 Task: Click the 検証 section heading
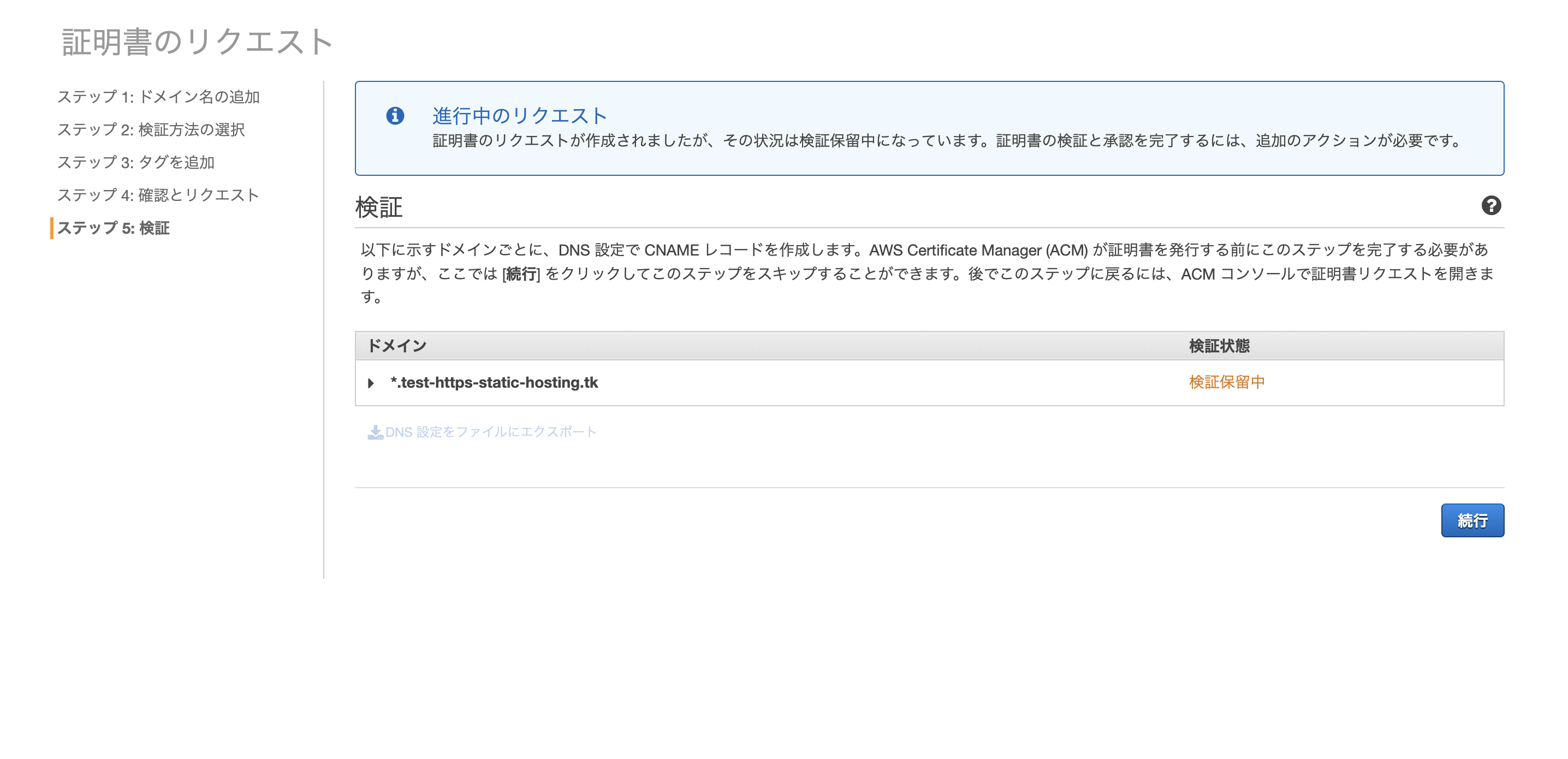pos(378,207)
